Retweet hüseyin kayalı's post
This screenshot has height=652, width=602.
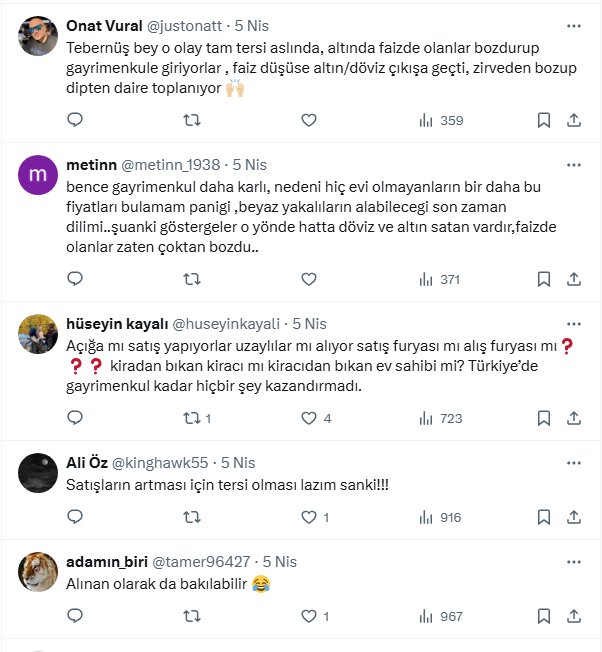(x=193, y=419)
